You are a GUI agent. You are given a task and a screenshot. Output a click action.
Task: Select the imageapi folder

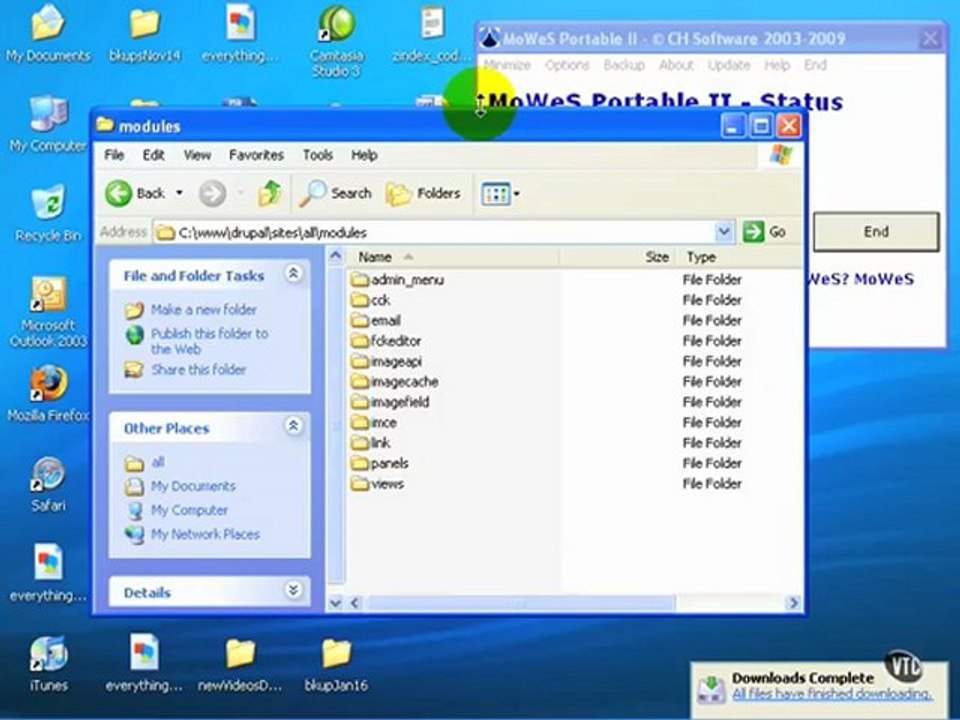pyautogui.click(x=386, y=361)
